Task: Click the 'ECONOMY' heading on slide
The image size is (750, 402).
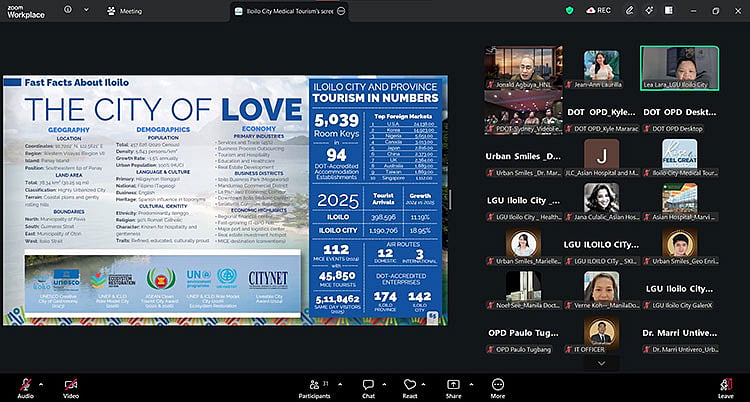Action: (x=259, y=129)
